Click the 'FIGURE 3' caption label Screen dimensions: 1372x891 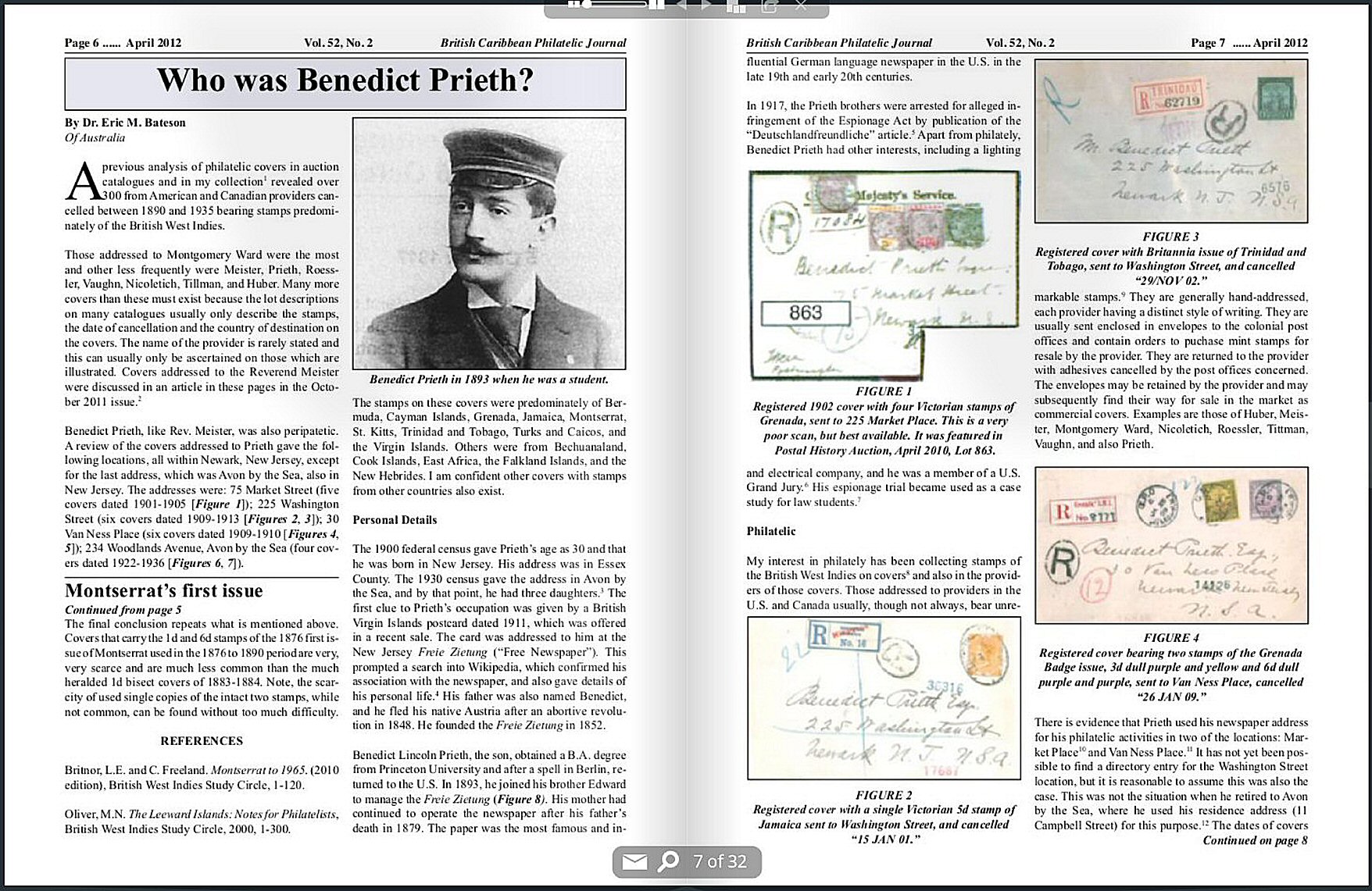click(x=1171, y=237)
